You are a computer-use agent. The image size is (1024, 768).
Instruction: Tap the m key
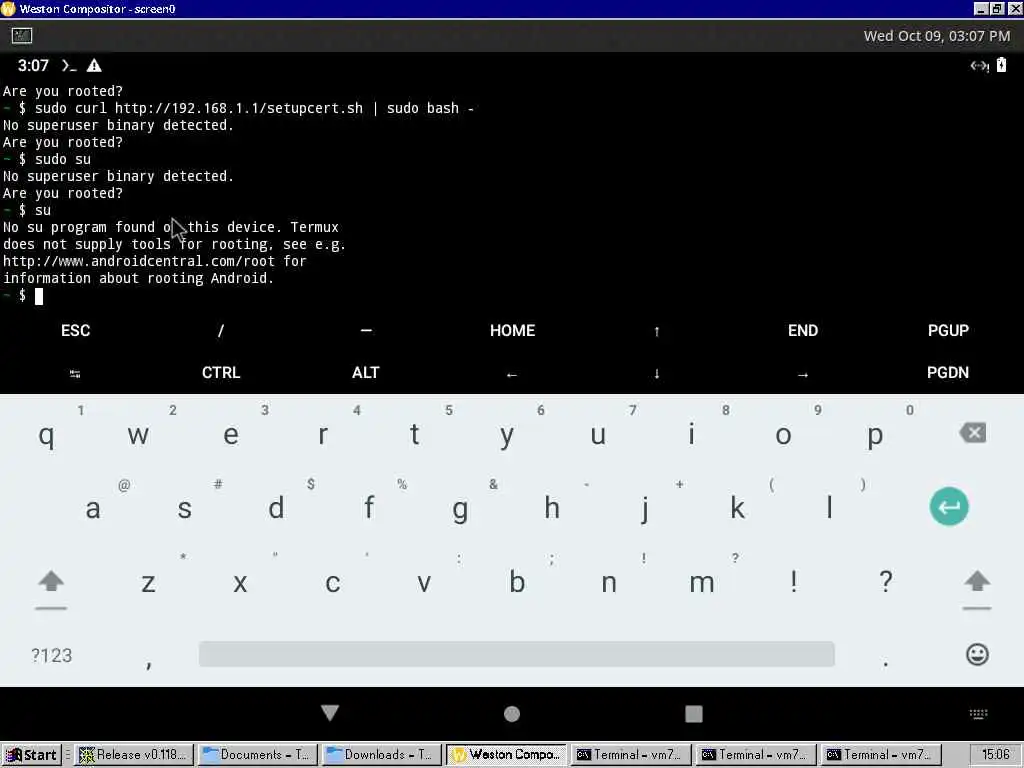tap(701, 583)
